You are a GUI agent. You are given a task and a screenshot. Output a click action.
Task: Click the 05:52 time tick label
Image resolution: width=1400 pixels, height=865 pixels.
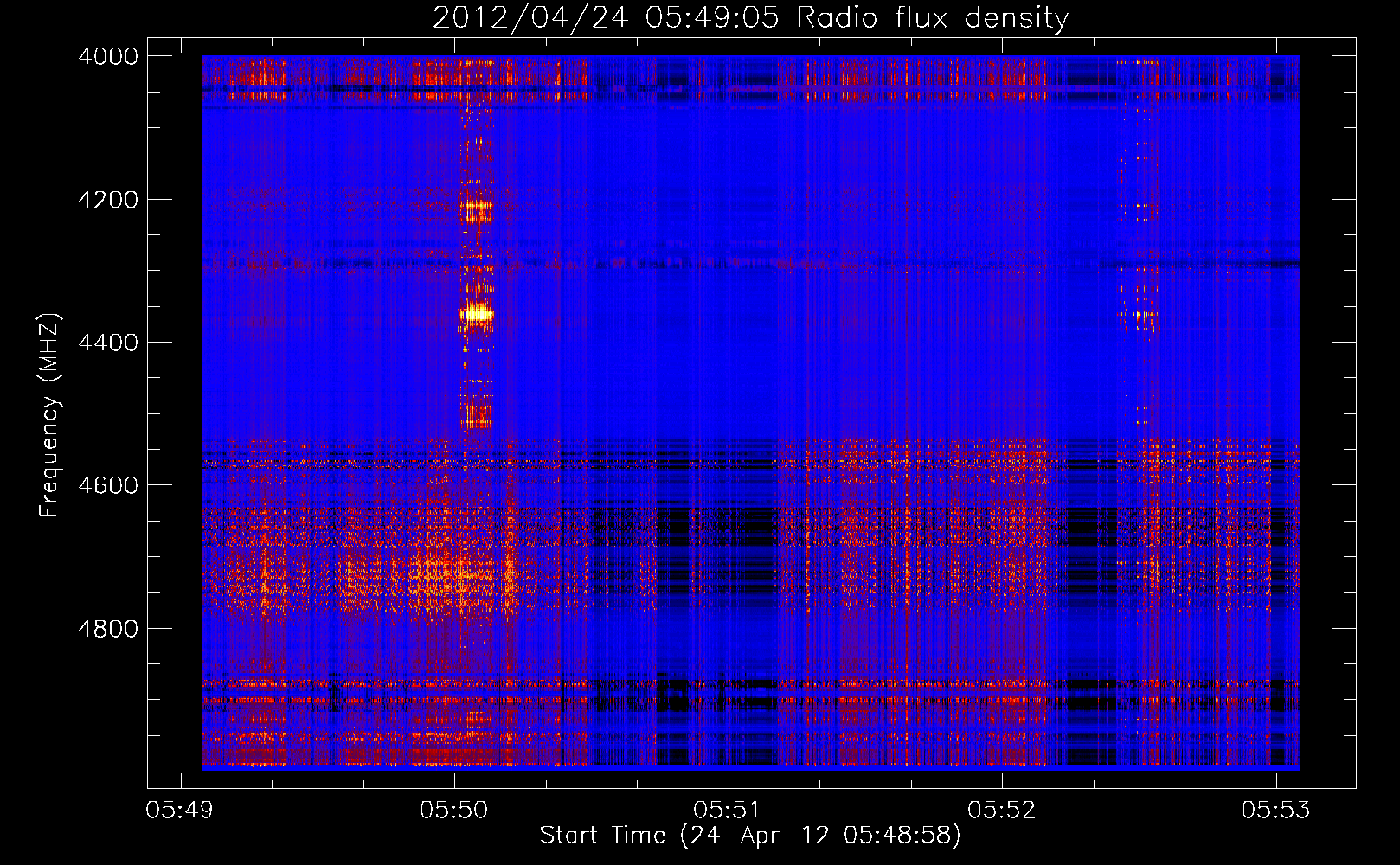pyautogui.click(x=1002, y=811)
